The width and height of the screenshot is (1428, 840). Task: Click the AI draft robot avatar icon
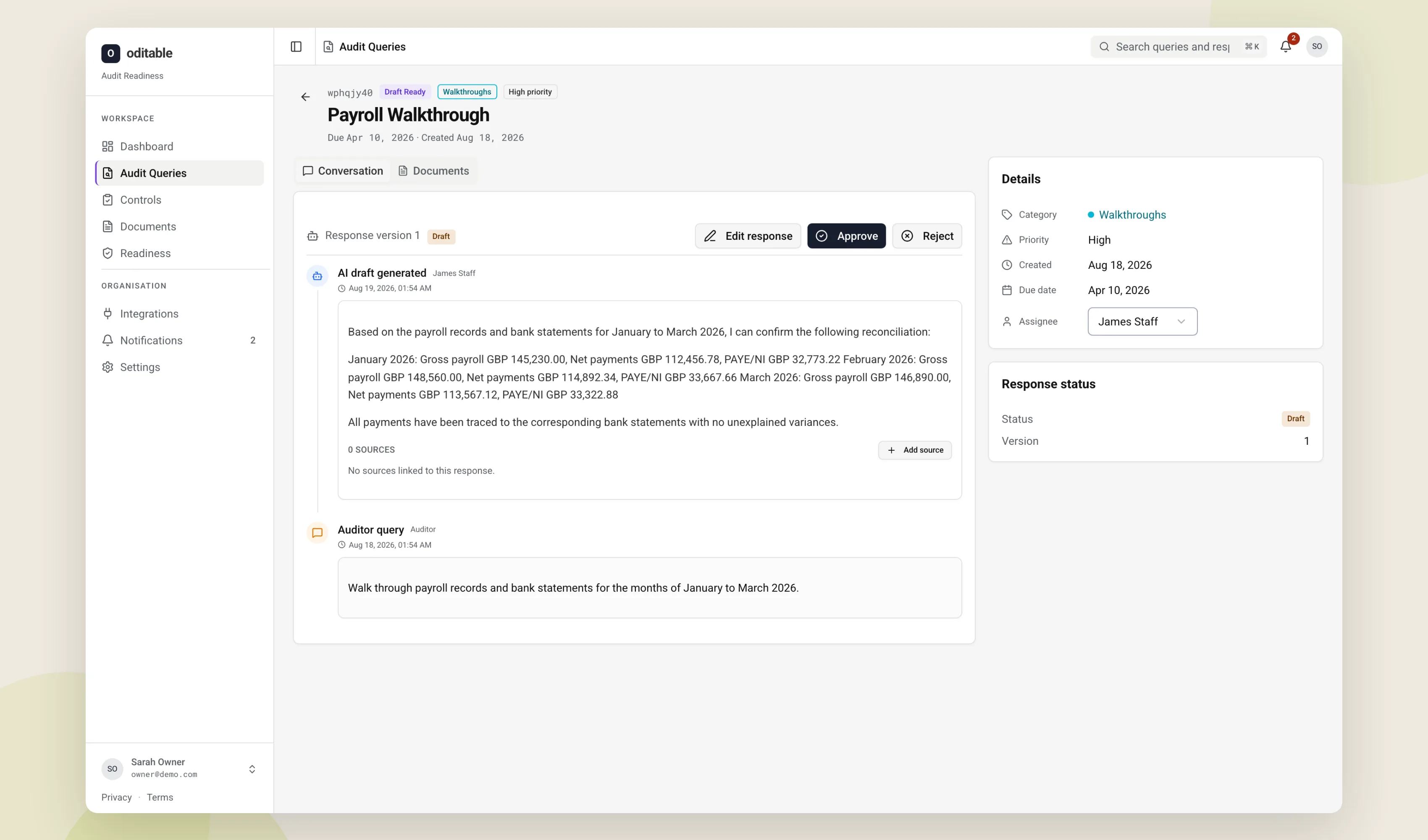click(318, 276)
